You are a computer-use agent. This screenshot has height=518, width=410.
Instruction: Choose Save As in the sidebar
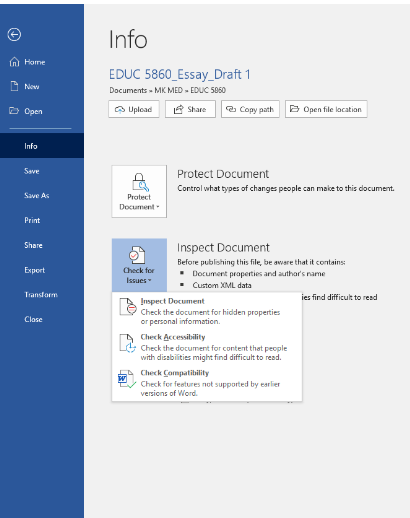[x=42, y=195]
